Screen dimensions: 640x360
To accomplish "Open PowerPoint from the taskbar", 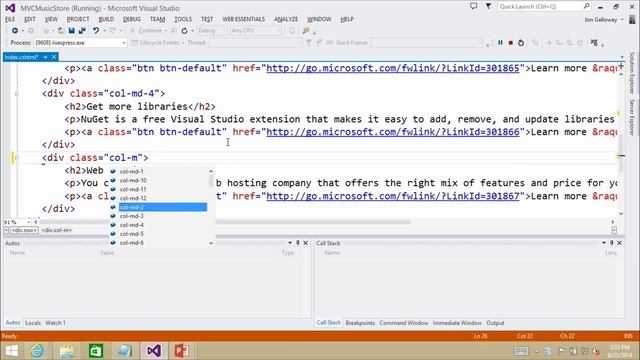I will coord(182,351).
